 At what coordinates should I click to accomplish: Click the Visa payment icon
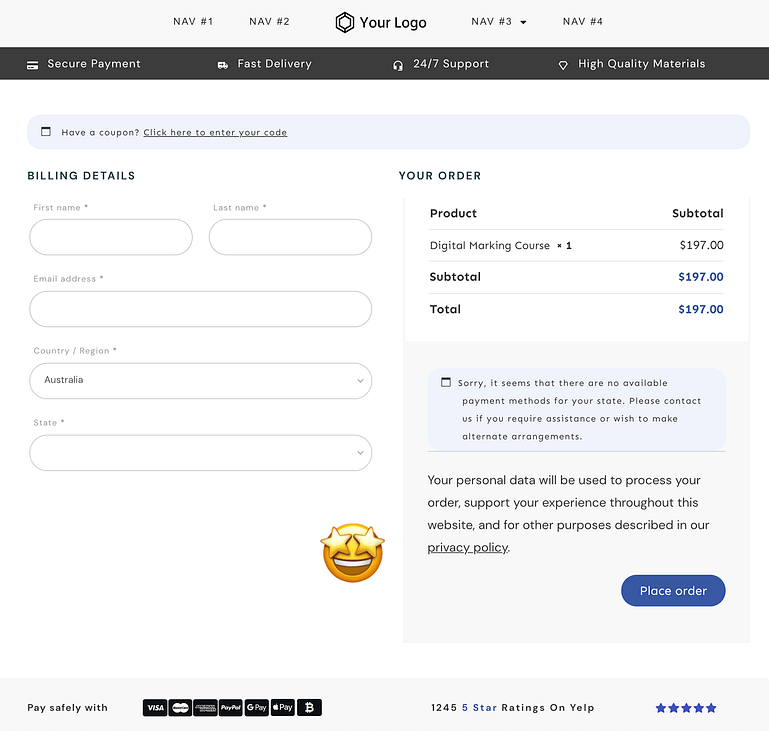pyautogui.click(x=155, y=708)
